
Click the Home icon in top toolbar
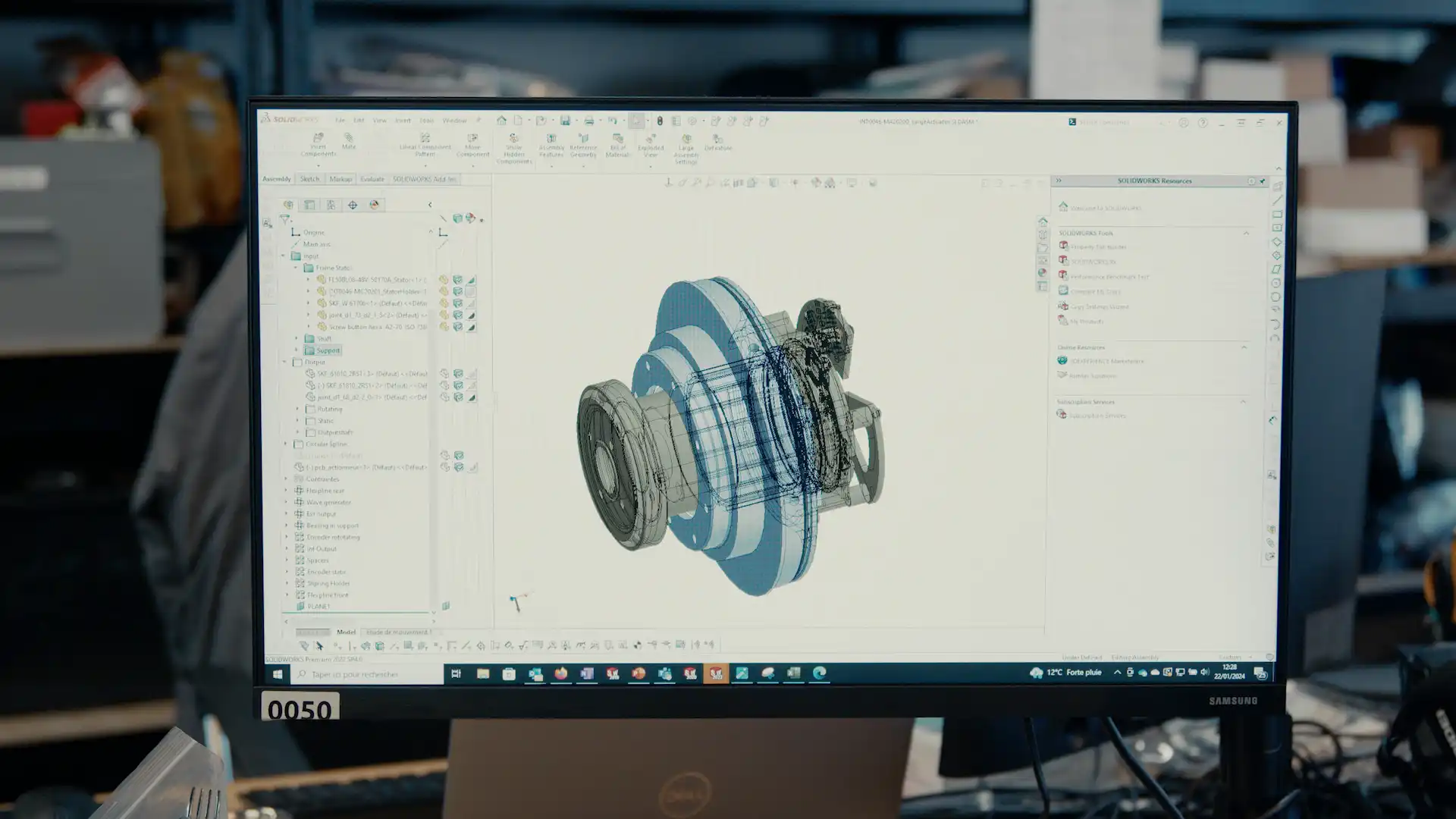501,121
